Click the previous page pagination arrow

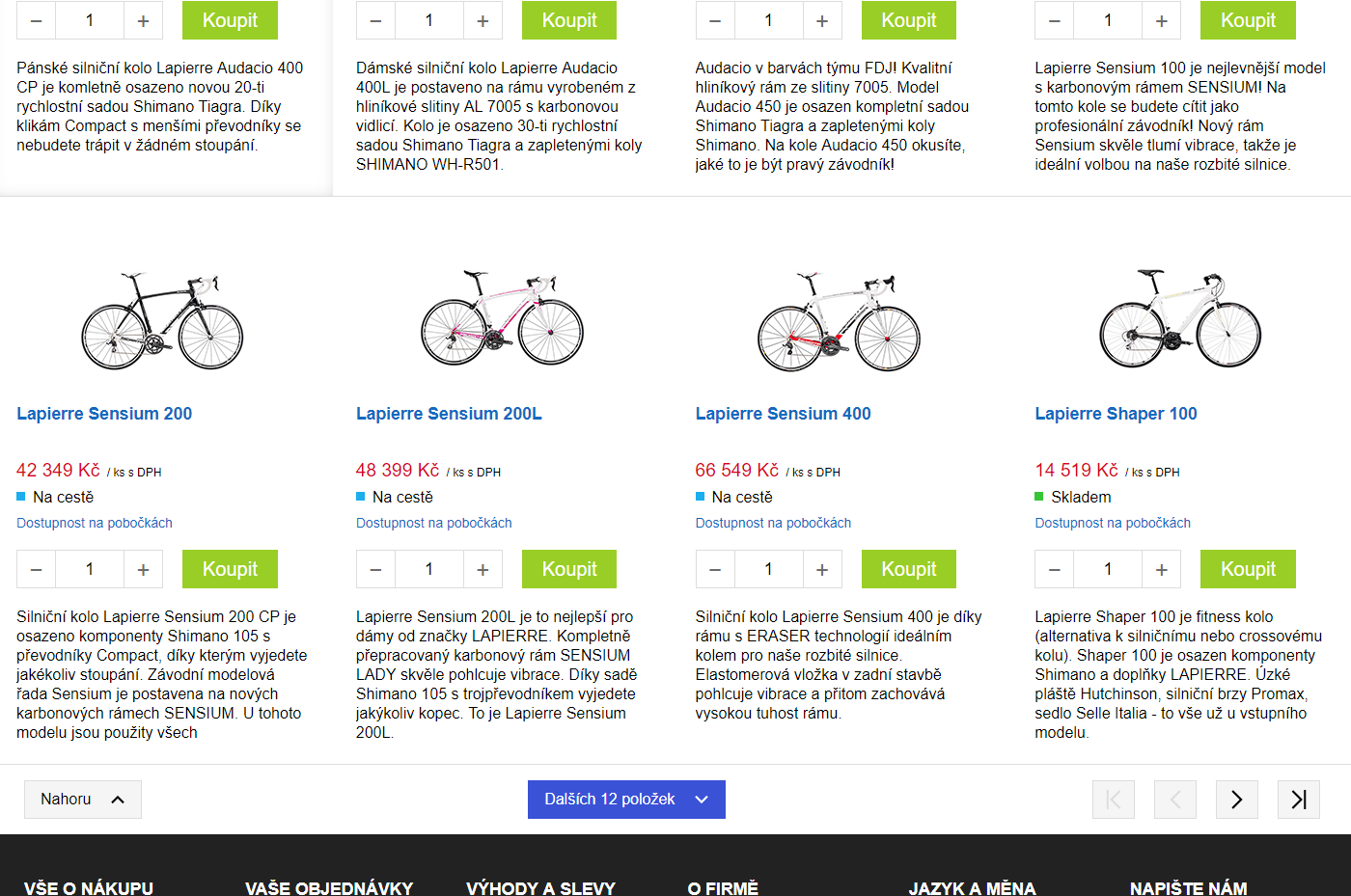coord(1174,800)
